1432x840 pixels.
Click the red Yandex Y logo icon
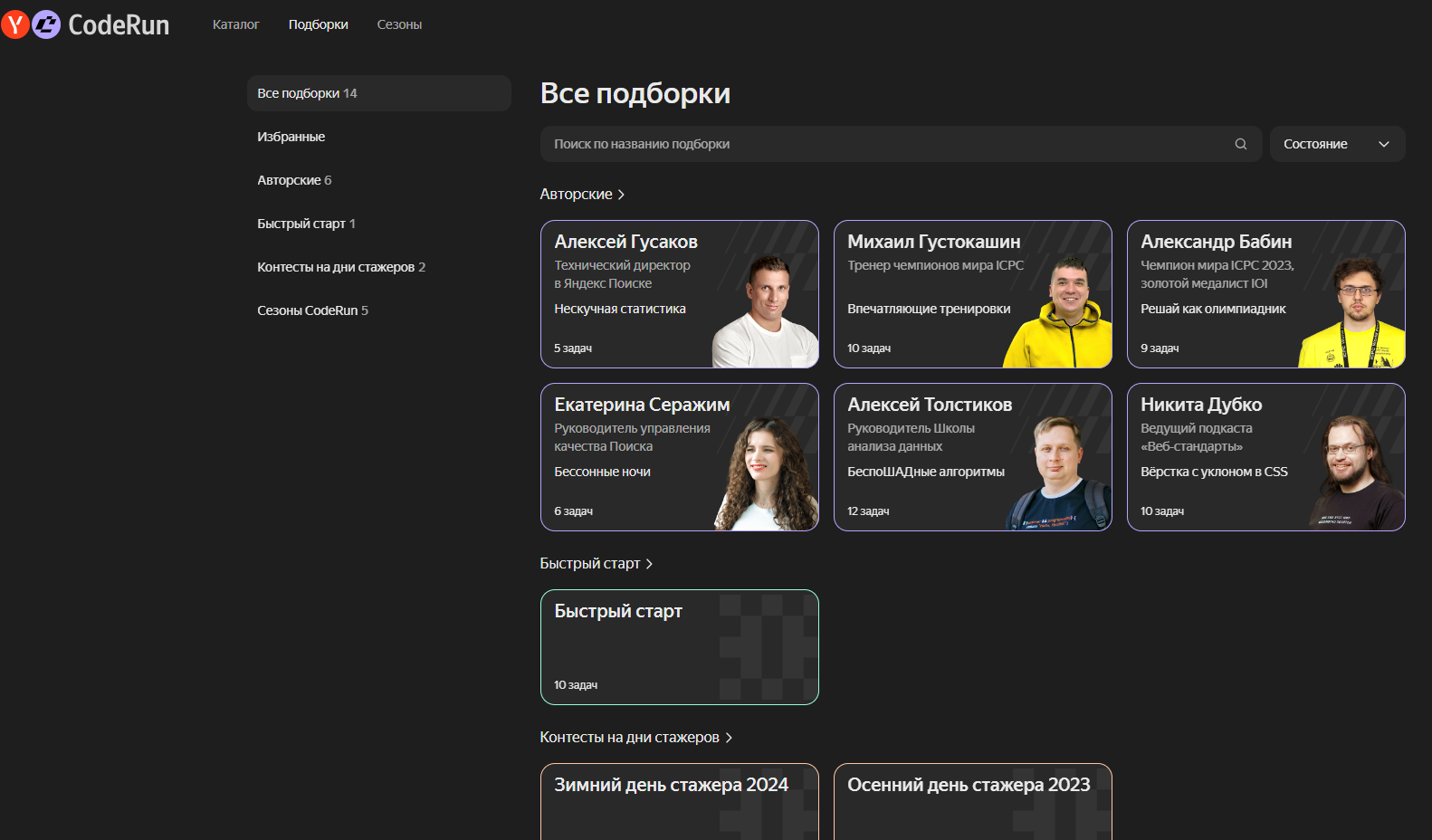click(15, 24)
